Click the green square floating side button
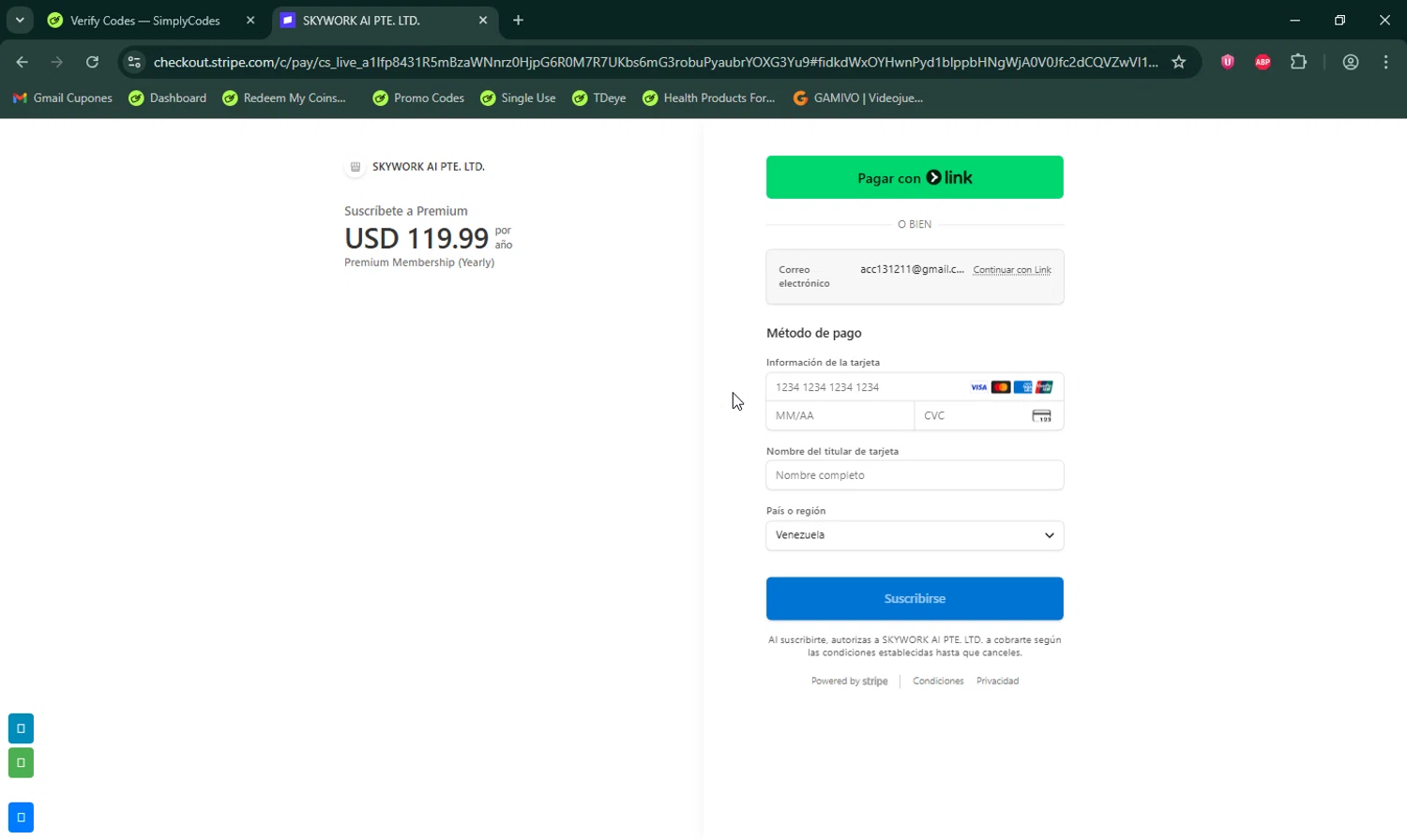 [21, 763]
